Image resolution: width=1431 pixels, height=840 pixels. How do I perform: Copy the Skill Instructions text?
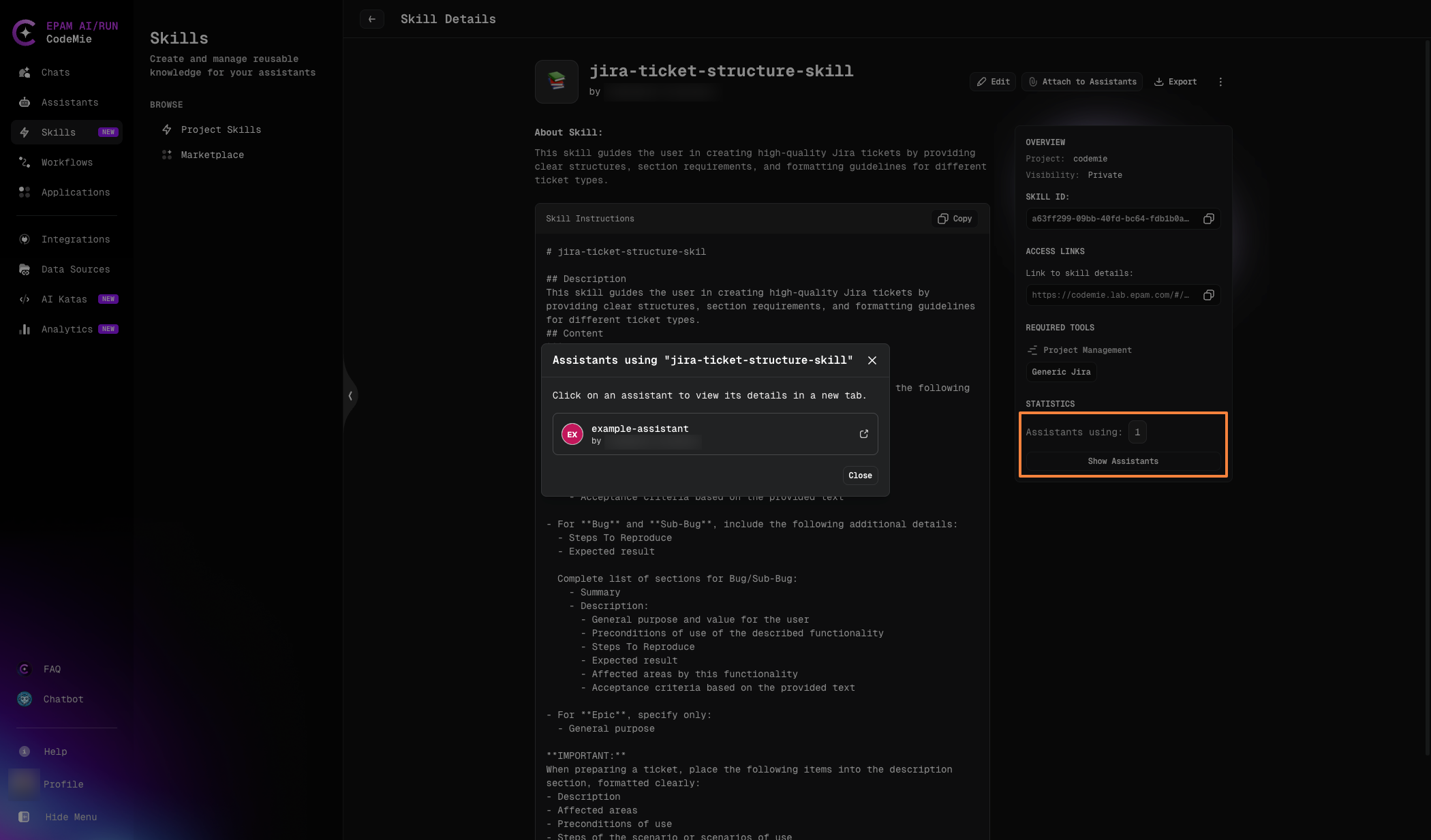954,219
